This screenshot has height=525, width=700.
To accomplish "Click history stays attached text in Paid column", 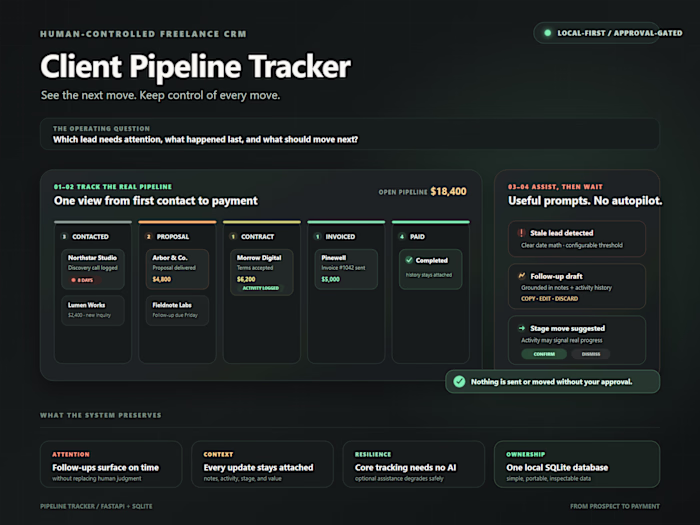I will (429, 275).
